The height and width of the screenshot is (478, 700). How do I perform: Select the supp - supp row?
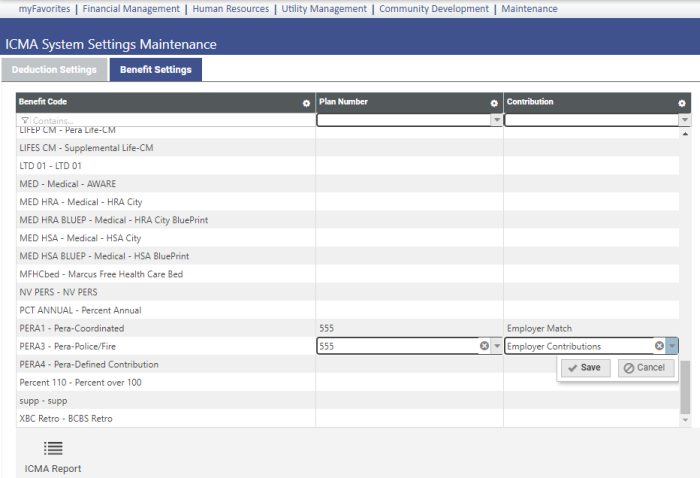(x=347, y=400)
